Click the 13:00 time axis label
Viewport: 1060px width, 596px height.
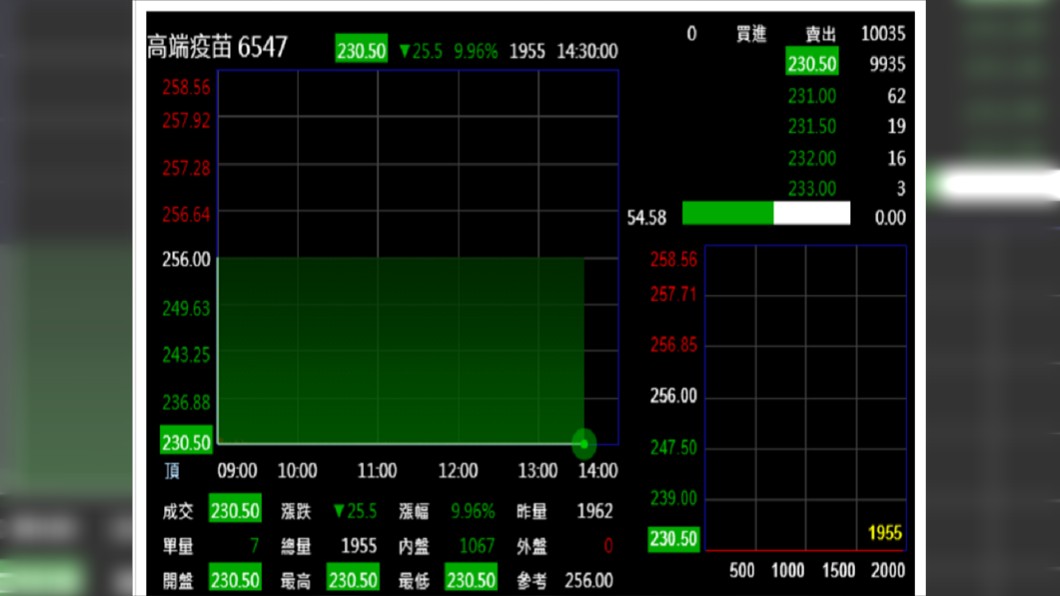pyautogui.click(x=537, y=470)
